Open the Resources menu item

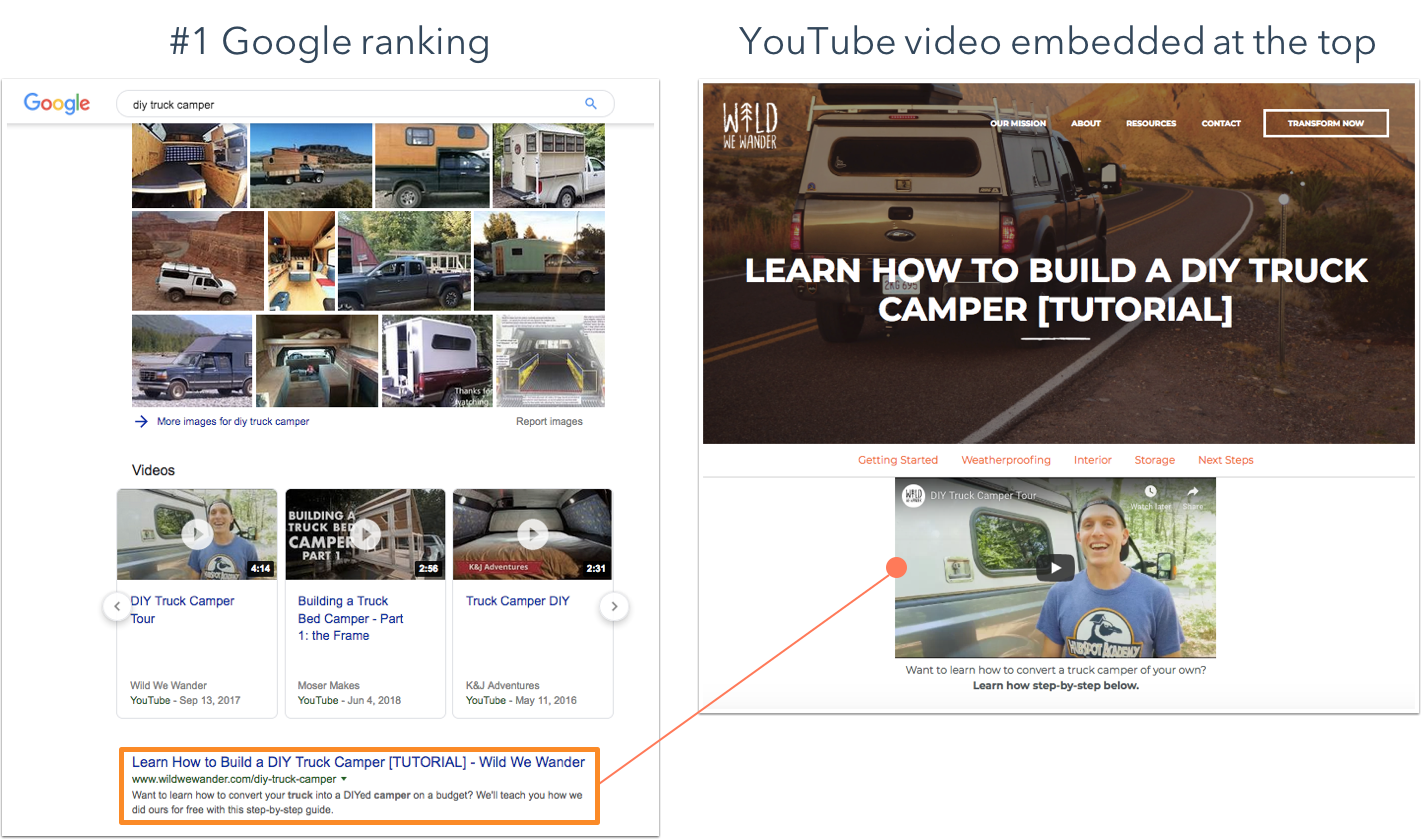(1150, 124)
